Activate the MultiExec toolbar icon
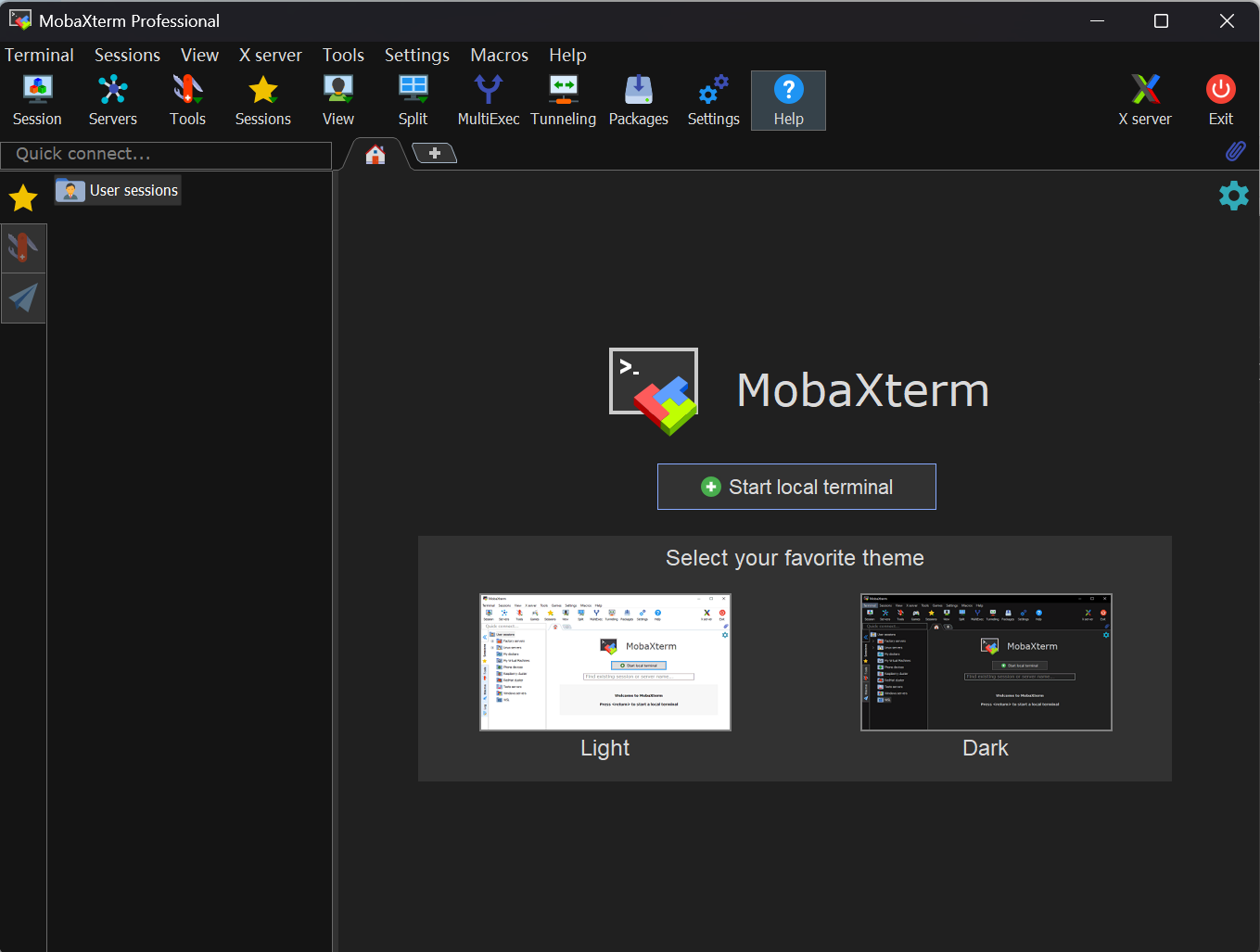Image resolution: width=1260 pixels, height=952 pixels. 488,100
